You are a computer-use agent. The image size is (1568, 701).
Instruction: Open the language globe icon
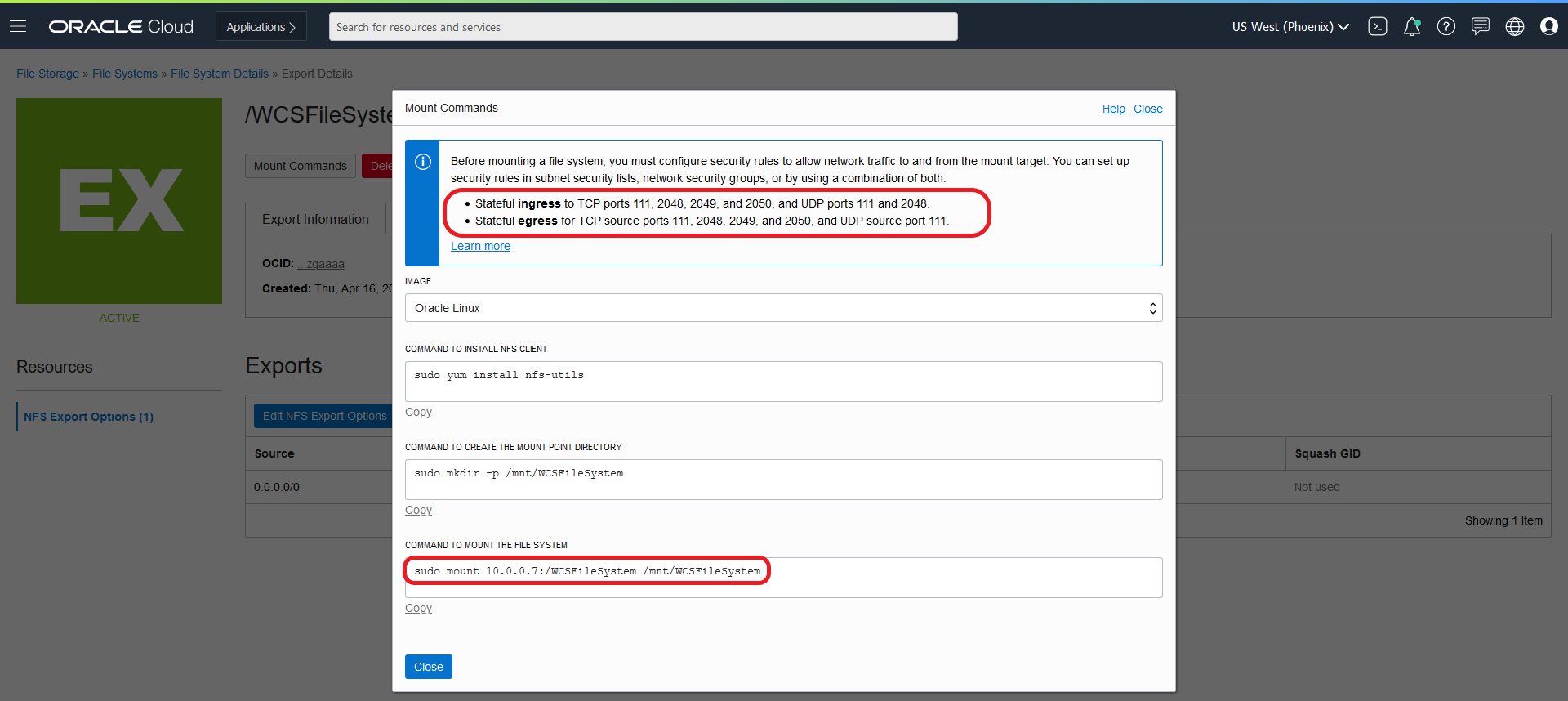click(1515, 26)
